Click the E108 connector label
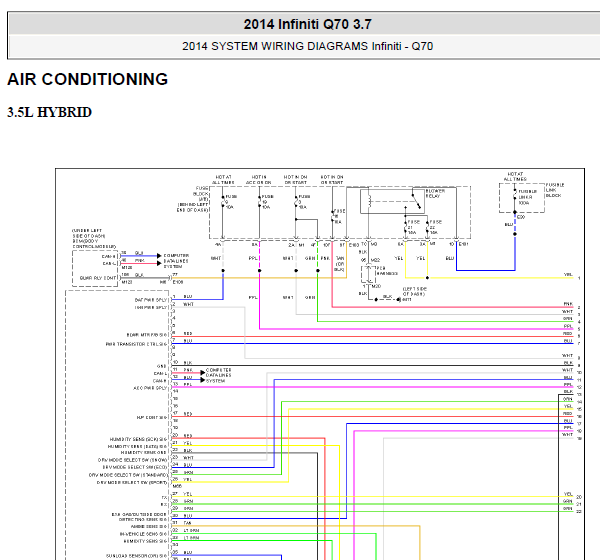600x560 pixels. (x=178, y=282)
